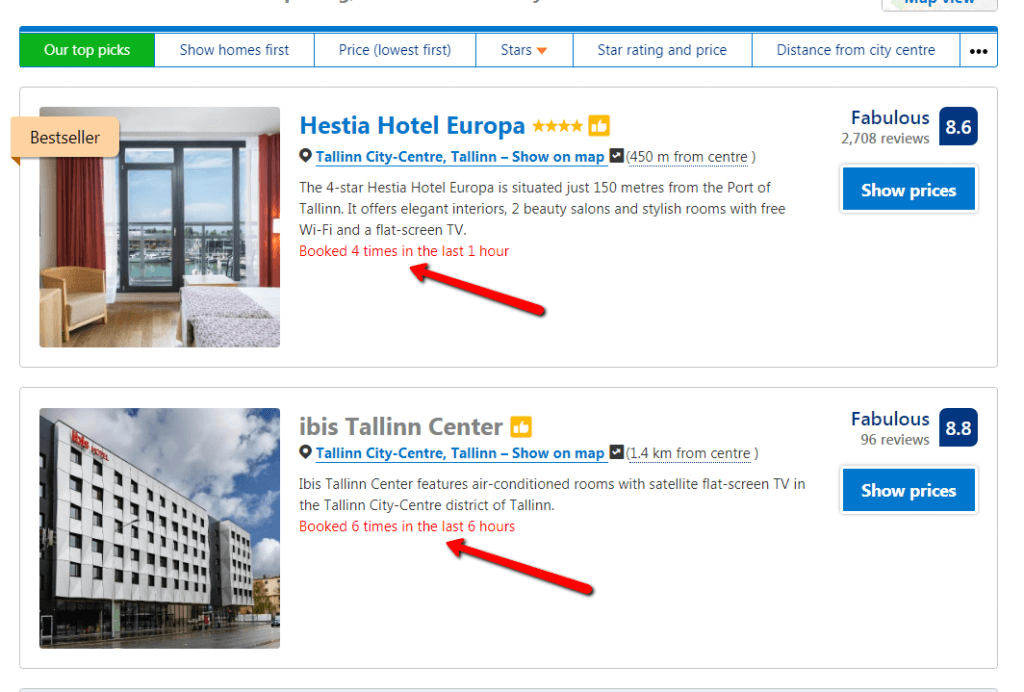The width and height of the screenshot is (1024, 692).
Task: Open the Hestia Hotel Europa title link
Action: tap(412, 126)
